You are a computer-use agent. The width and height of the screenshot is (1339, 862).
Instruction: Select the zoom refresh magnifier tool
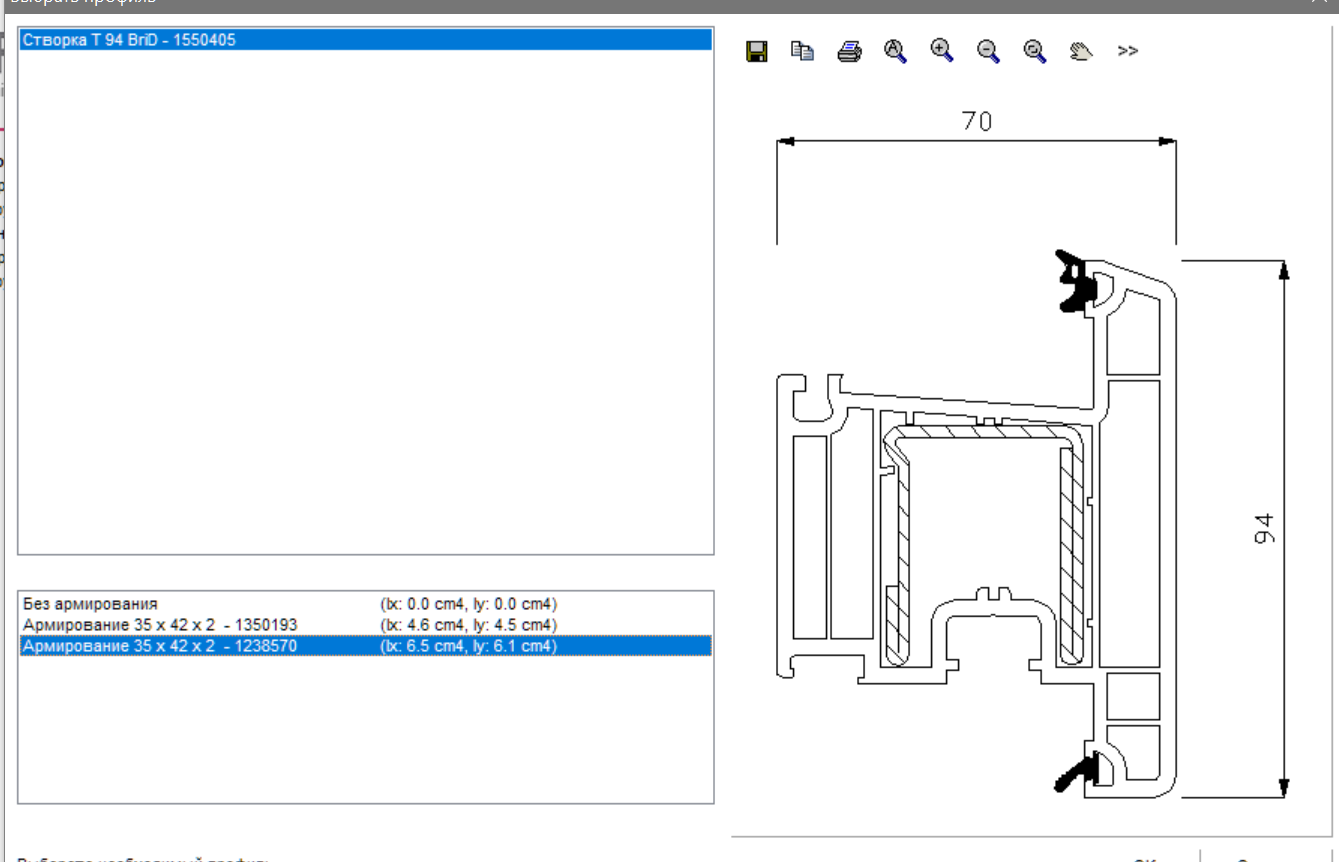(x=1035, y=51)
